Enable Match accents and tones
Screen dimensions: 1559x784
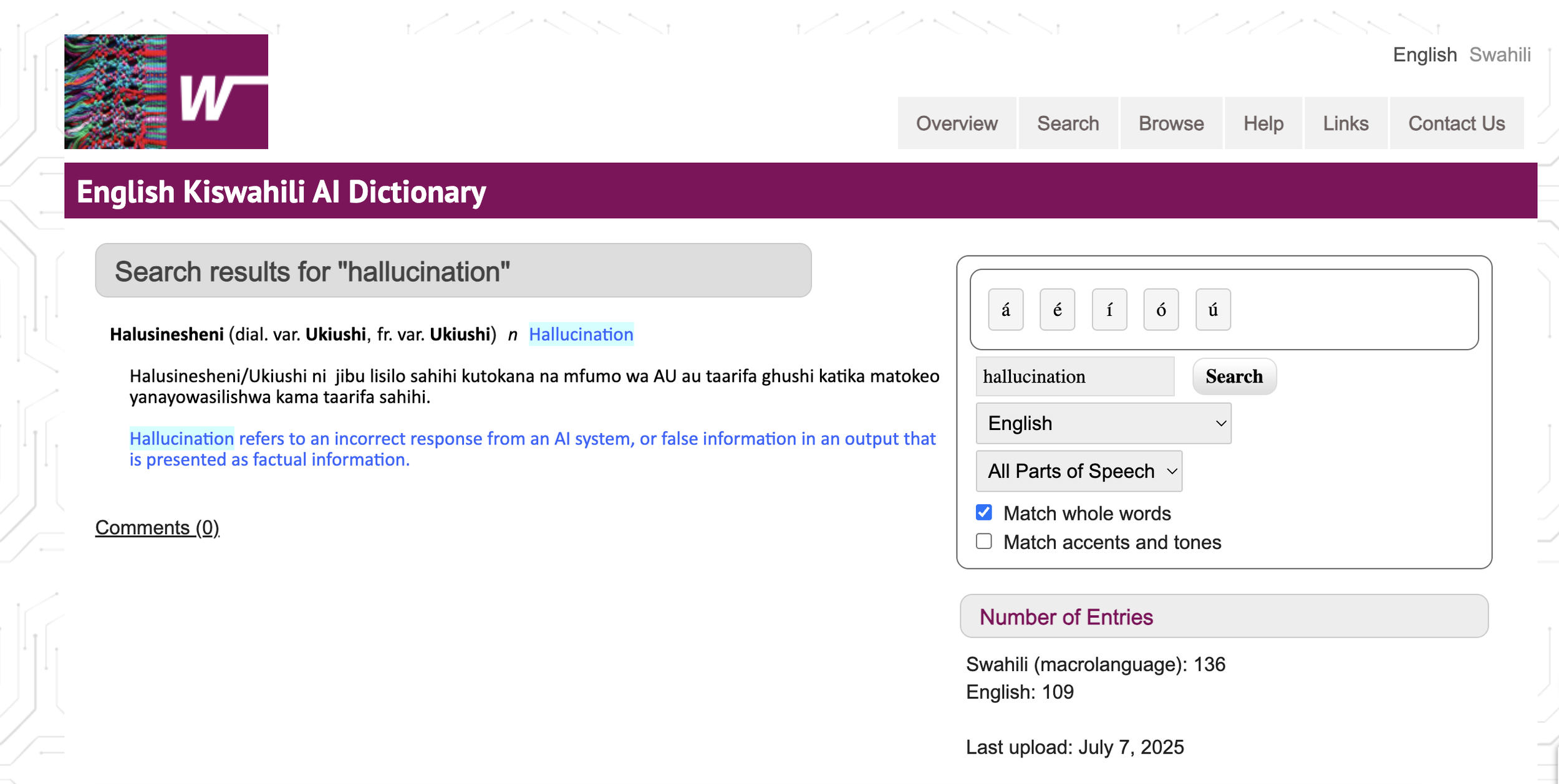click(984, 542)
